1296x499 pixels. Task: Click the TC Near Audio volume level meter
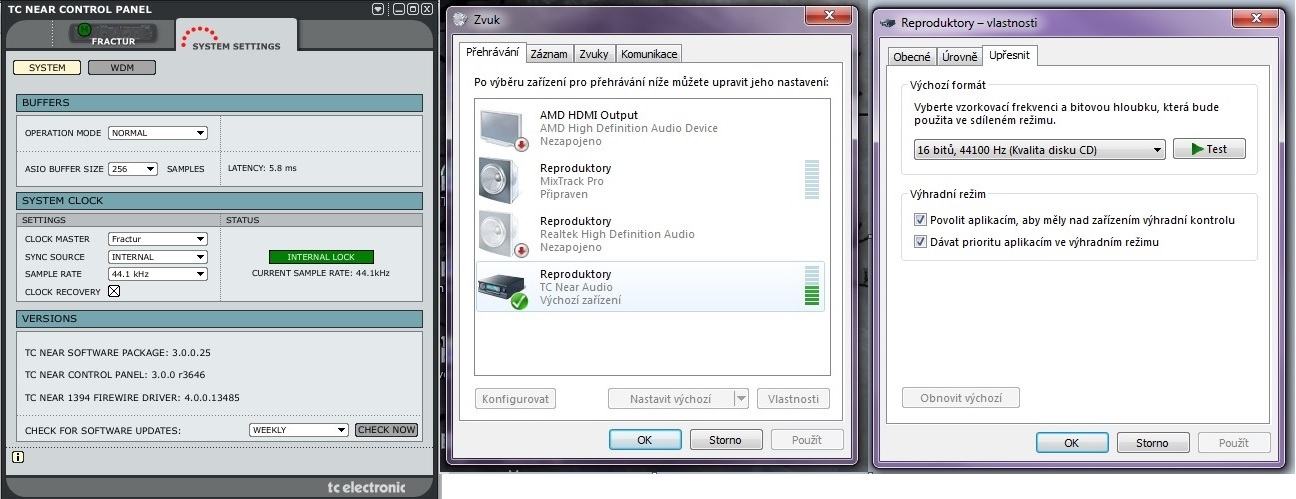(811, 286)
